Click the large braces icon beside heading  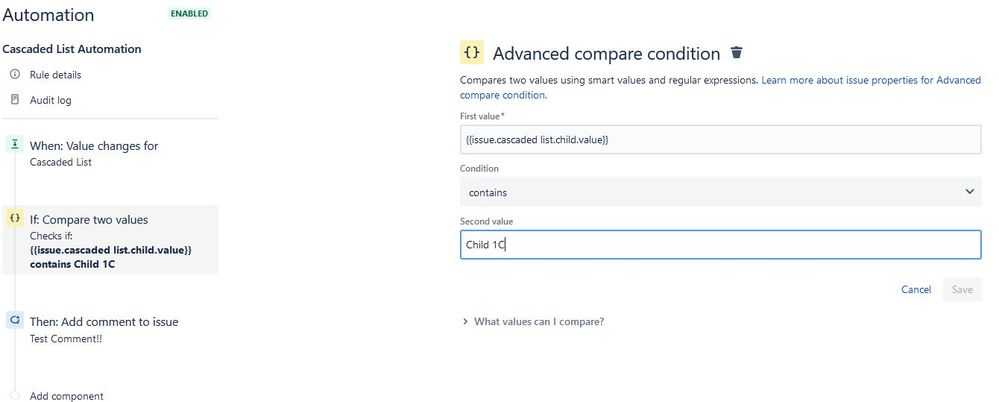coord(471,53)
